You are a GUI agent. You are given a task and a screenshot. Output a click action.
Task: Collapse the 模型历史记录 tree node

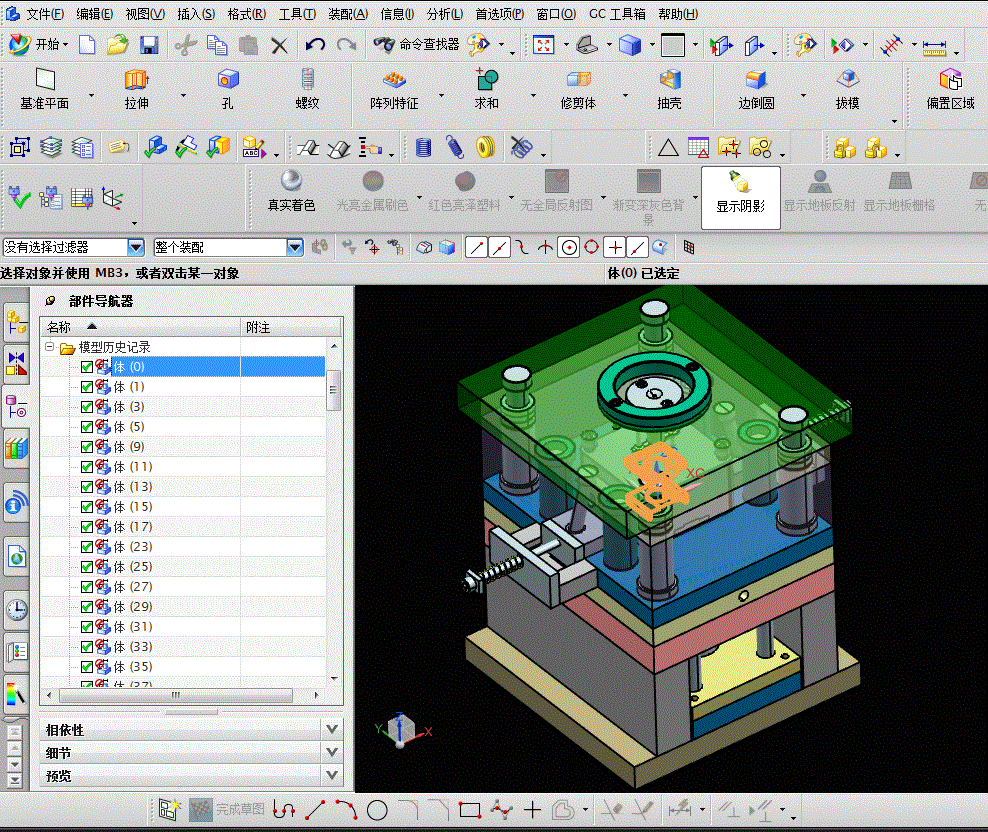pos(49,347)
